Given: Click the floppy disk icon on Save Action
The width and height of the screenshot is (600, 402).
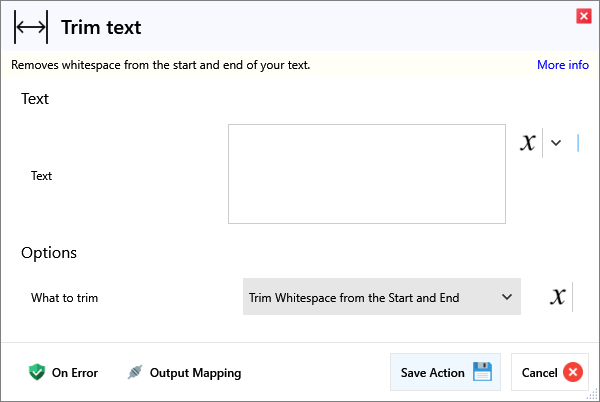Looking at the screenshot, I should point(482,372).
